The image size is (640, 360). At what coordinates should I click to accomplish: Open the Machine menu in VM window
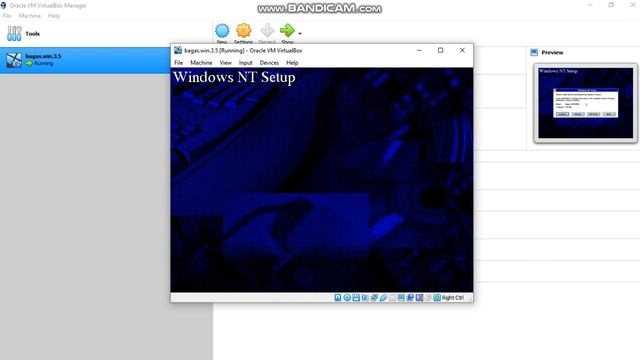click(x=201, y=62)
